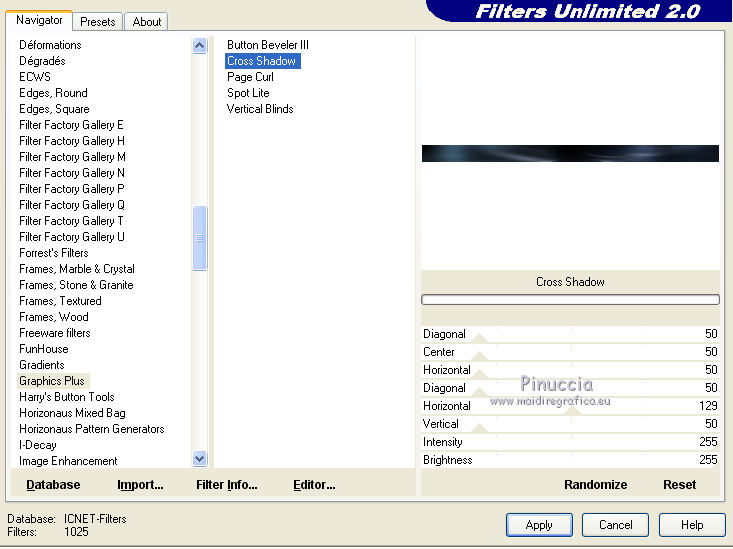Click the progress bar below Cross Shadow title
Viewport: 733px width, 549px height.
[x=570, y=299]
